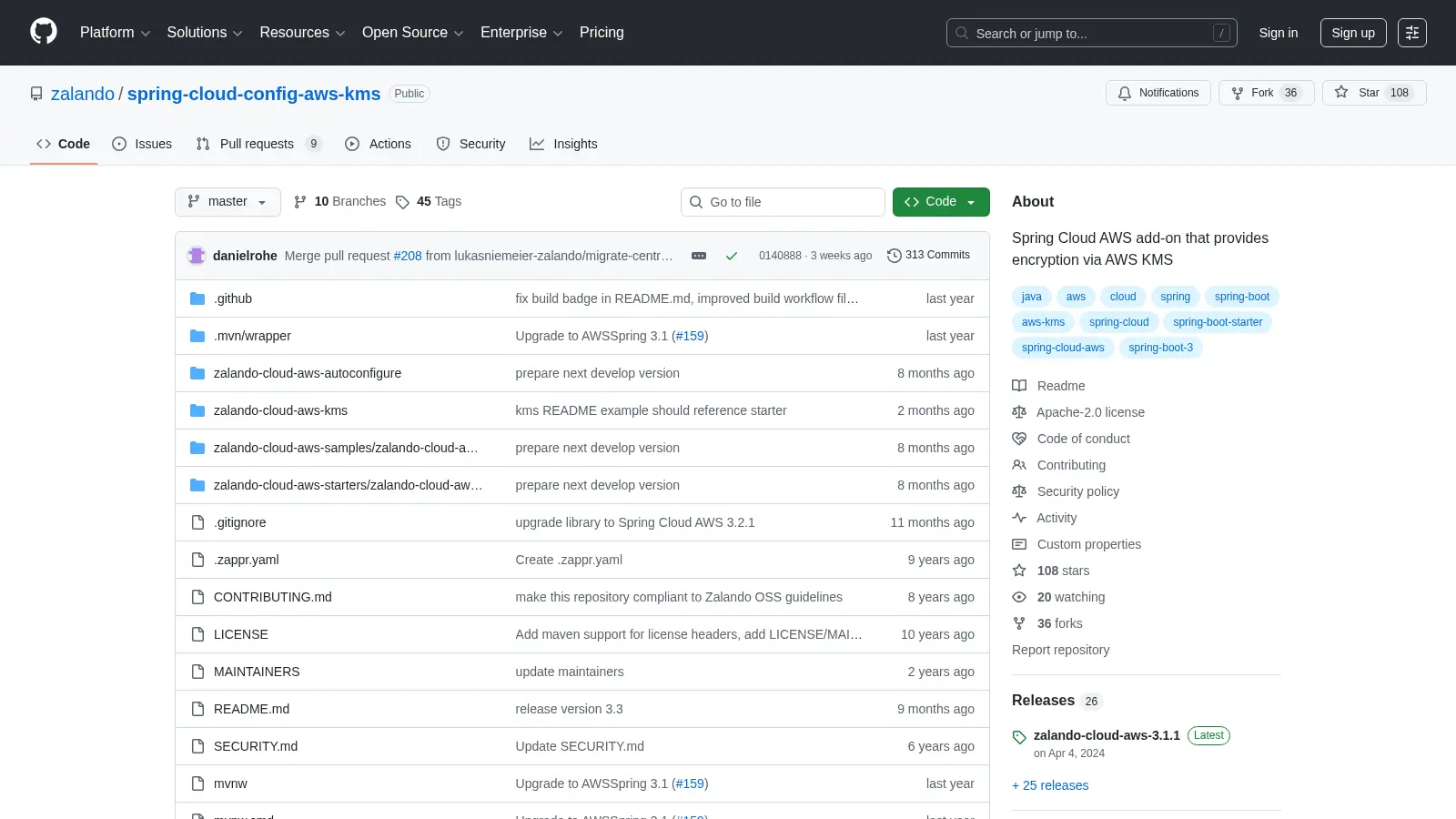Open the MAINTAINERS file
Image resolution: width=1456 pixels, height=819 pixels.
pos(257,672)
